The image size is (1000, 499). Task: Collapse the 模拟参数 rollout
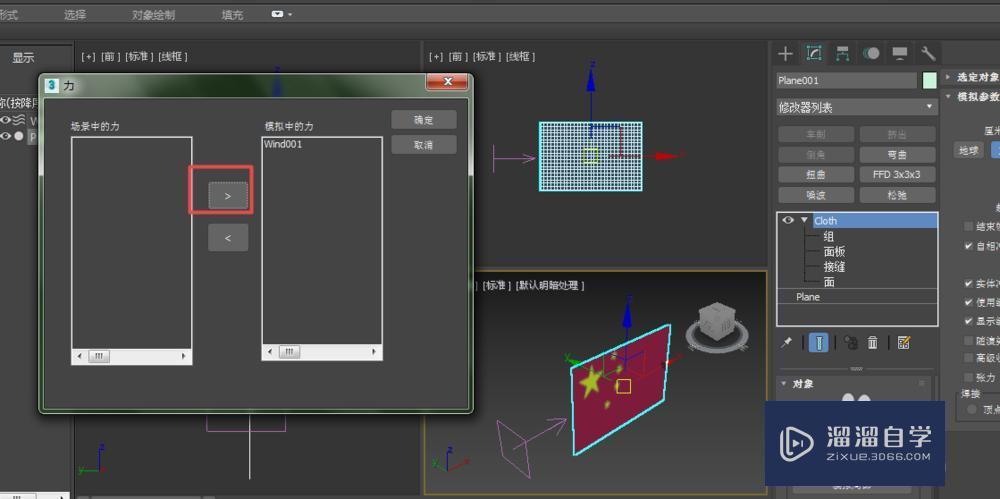click(948, 96)
